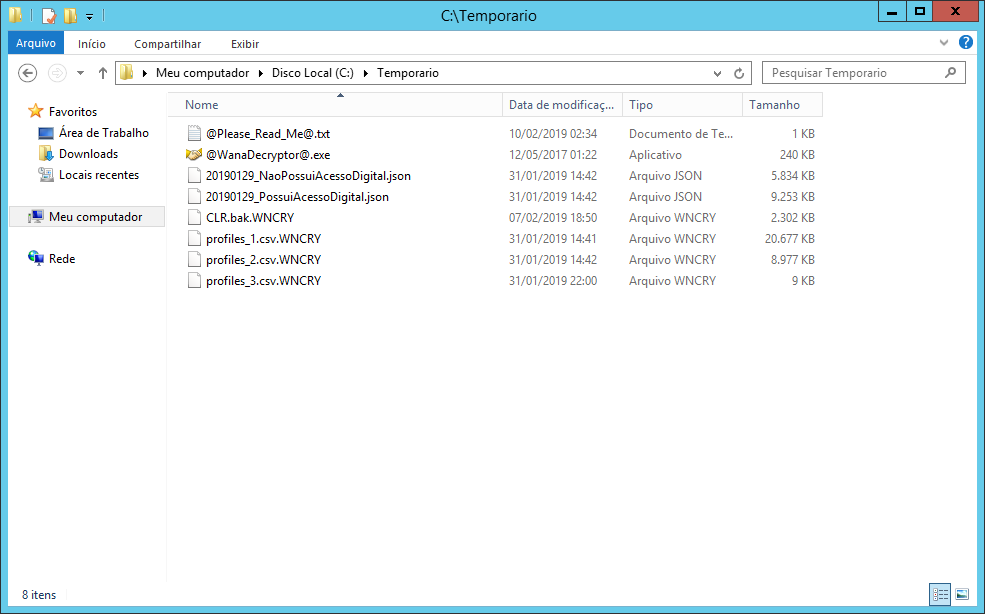Refresh the Temporario folder view
985x614 pixels.
739,73
